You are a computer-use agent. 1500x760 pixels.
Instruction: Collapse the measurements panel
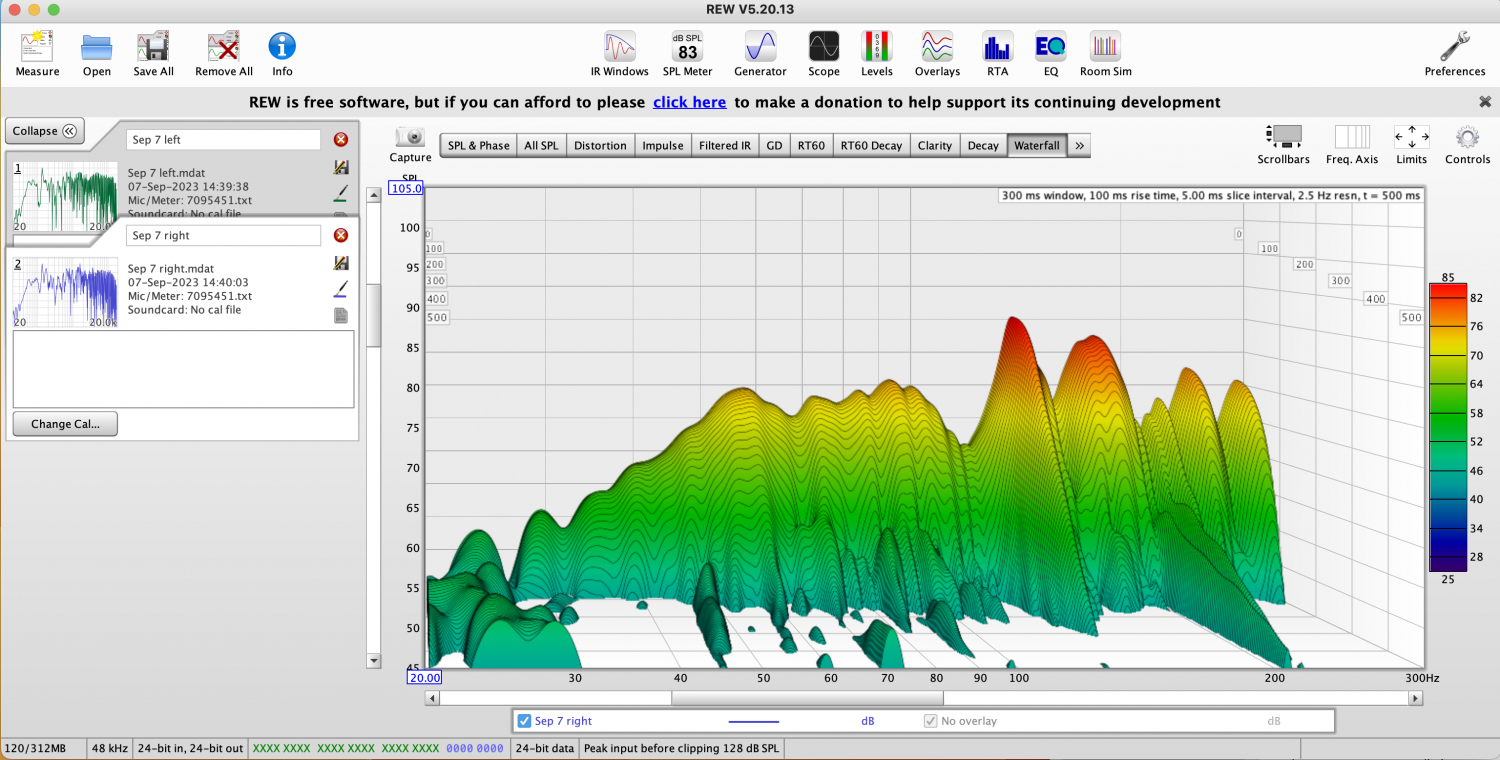coord(45,131)
